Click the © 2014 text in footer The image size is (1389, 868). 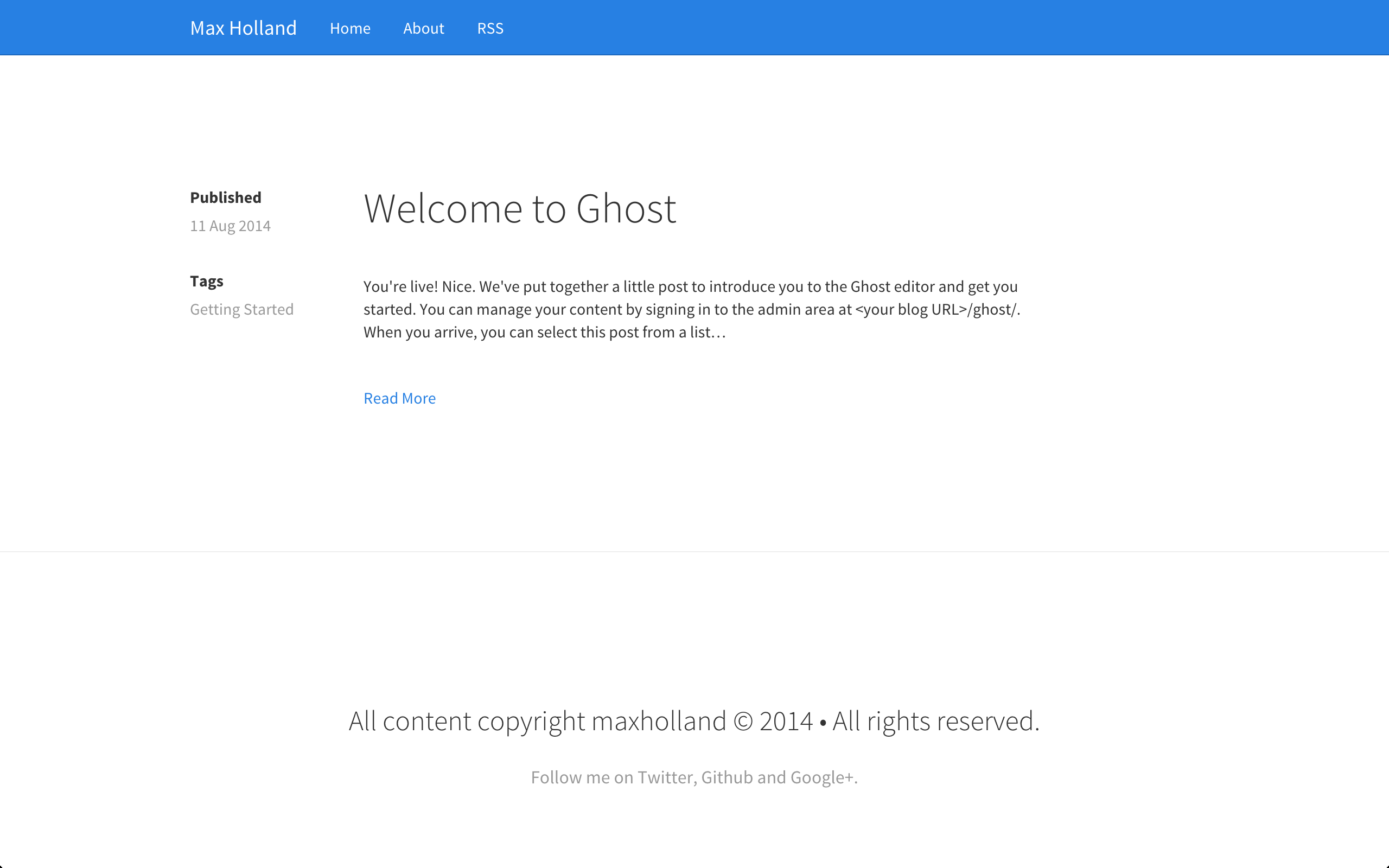773,721
